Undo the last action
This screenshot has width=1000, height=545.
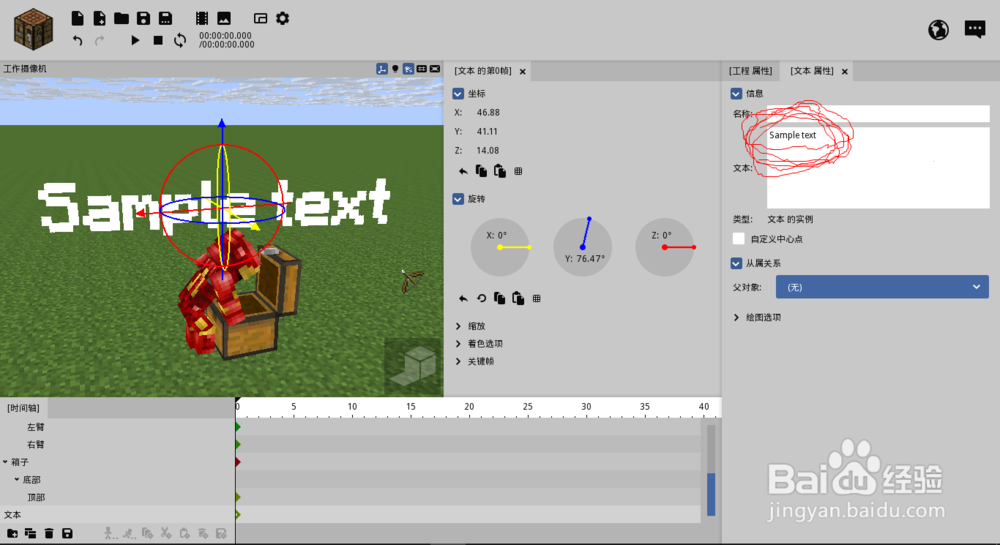click(77, 40)
